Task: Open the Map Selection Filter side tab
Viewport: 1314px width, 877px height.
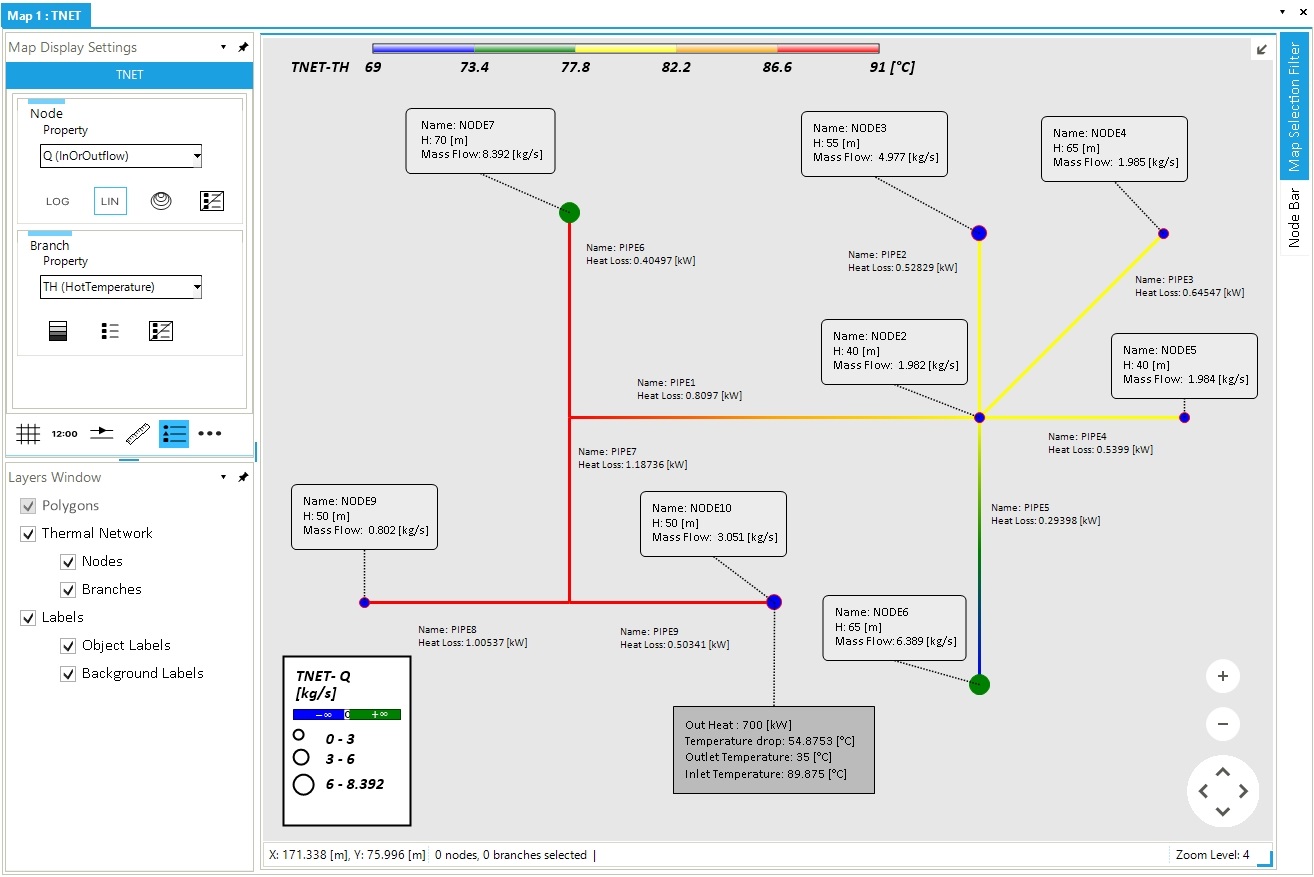Action: click(1294, 106)
